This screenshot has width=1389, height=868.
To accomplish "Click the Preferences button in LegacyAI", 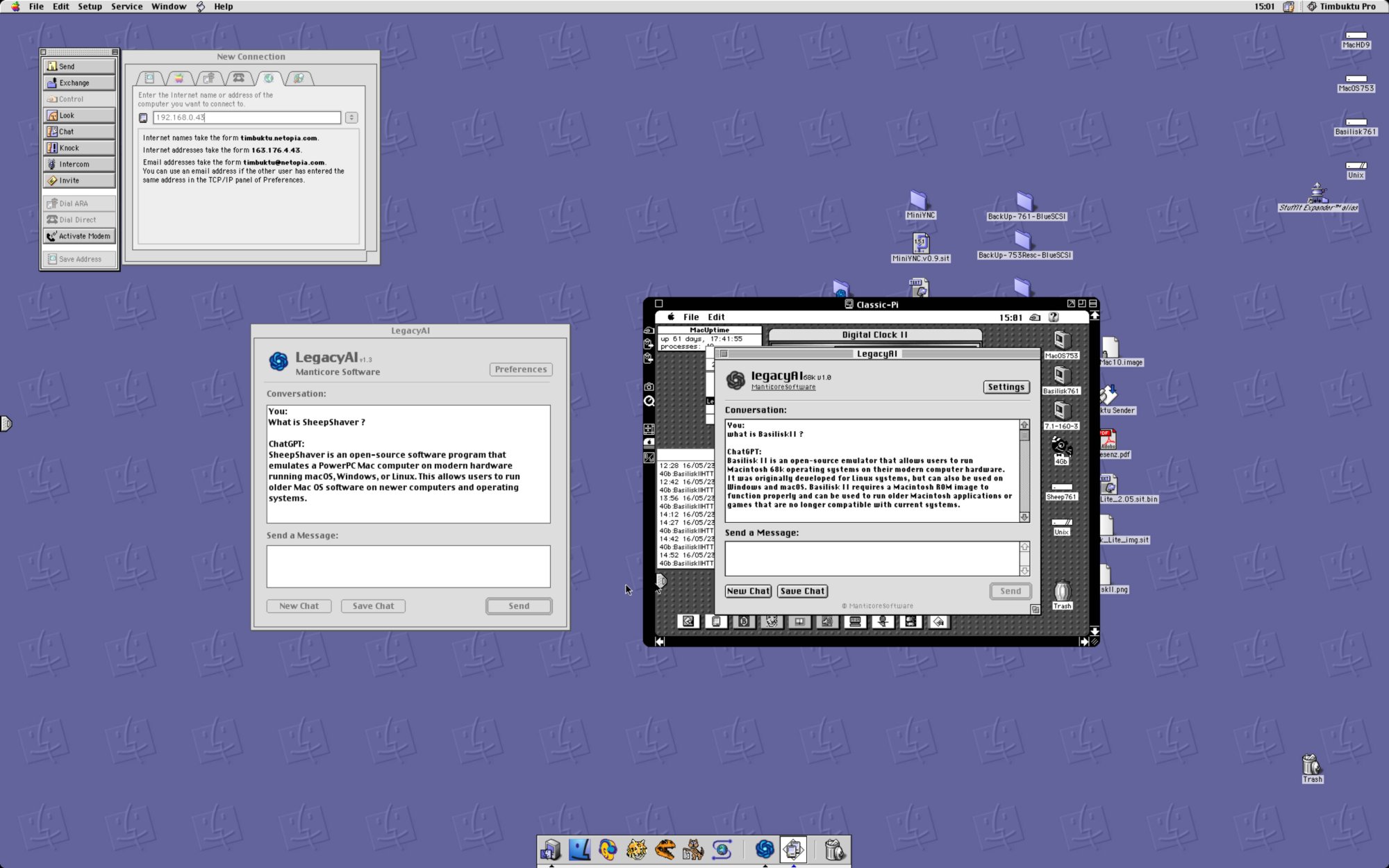I will [520, 369].
